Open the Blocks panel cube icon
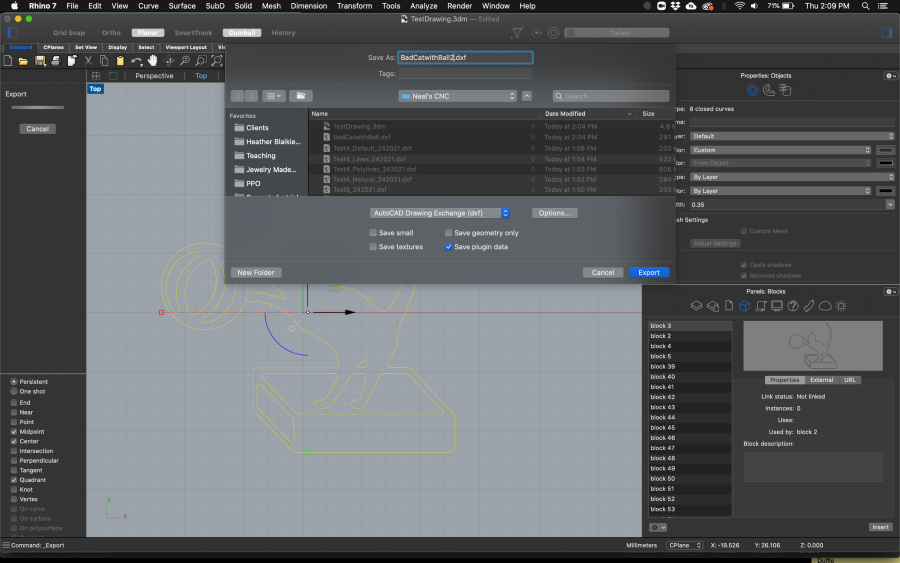 tap(744, 306)
